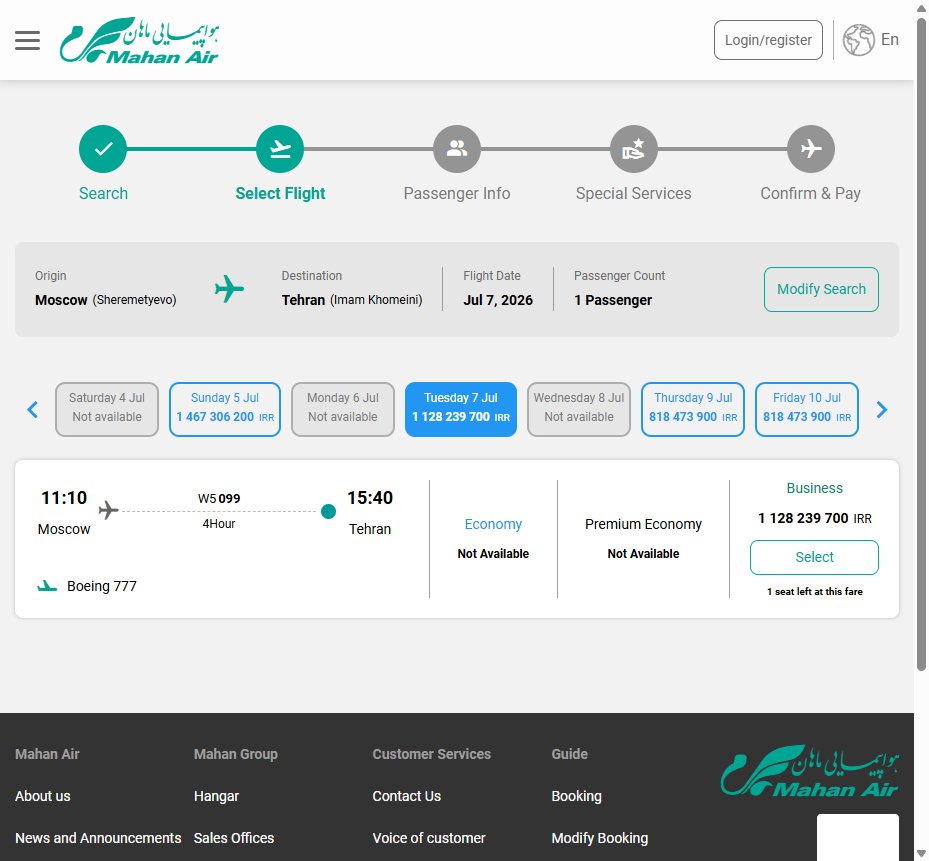Show next dates with right chevron
This screenshot has height=861, width=929.
coord(882,409)
